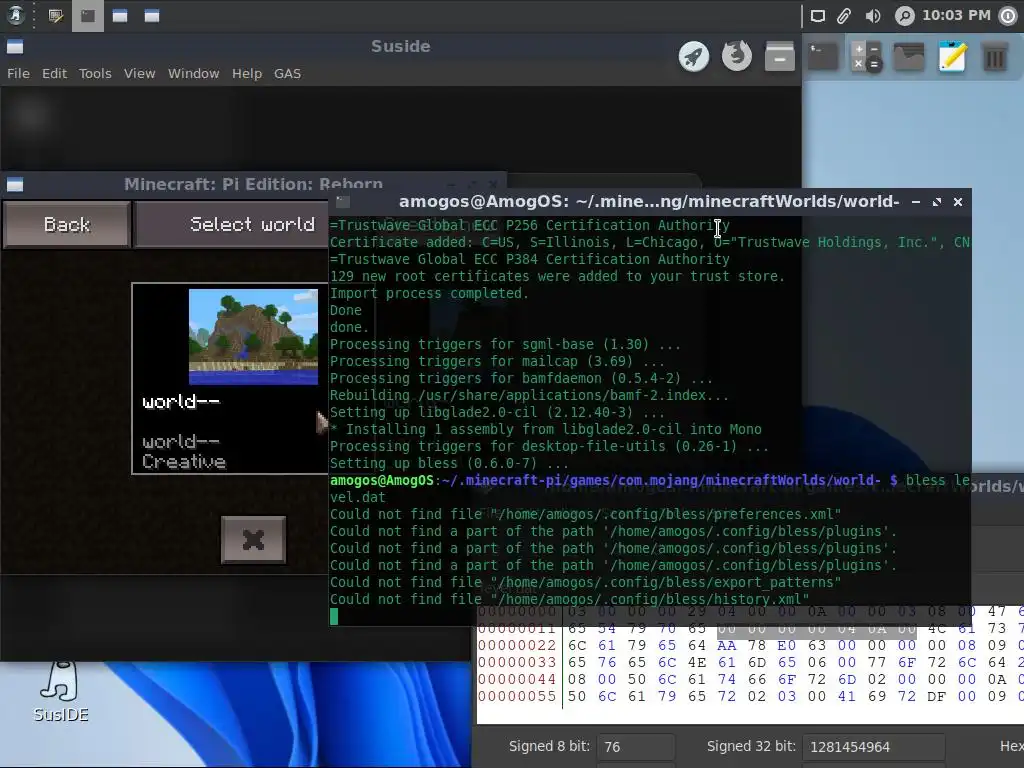Click 'Setting up bless (0.6.0-7)' line
The image size is (1024, 768).
(449, 464)
